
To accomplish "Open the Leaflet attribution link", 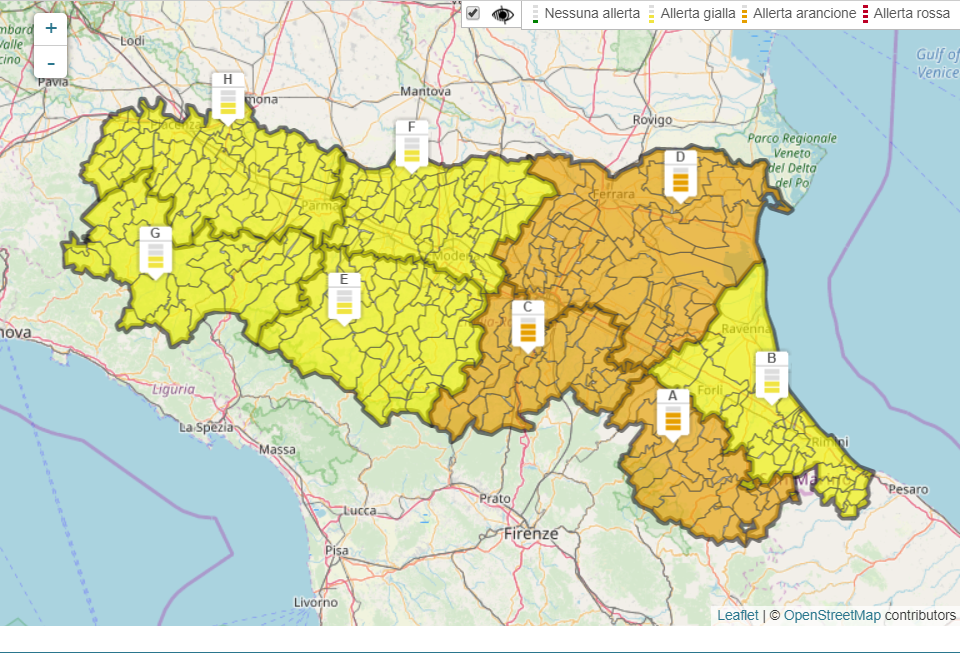I will (x=737, y=615).
